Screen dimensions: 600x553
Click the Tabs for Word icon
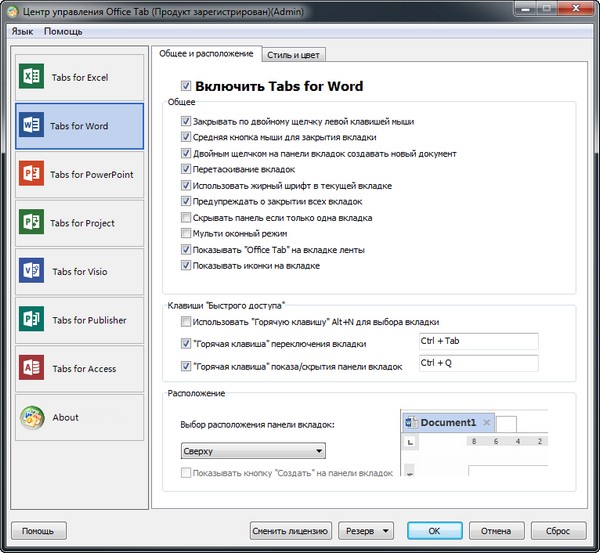click(31, 126)
